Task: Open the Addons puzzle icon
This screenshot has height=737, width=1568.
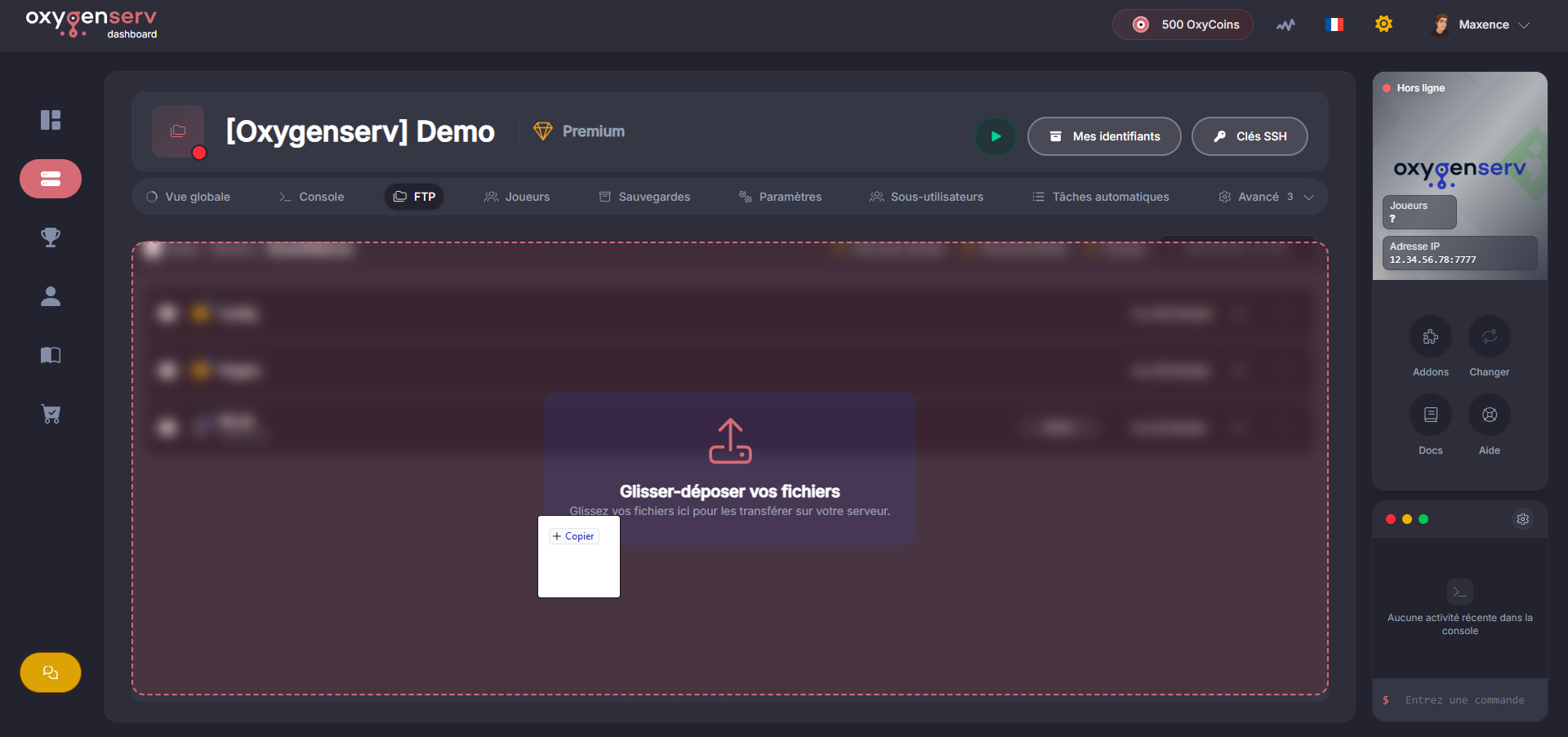Action: click(1430, 336)
